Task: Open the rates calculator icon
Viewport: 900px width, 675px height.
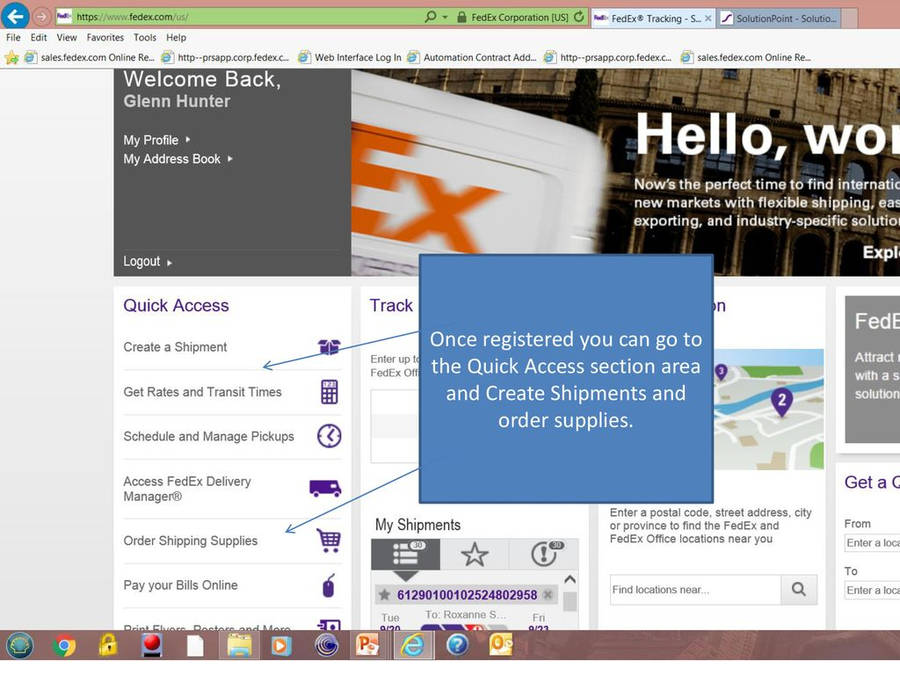Action: (x=329, y=392)
